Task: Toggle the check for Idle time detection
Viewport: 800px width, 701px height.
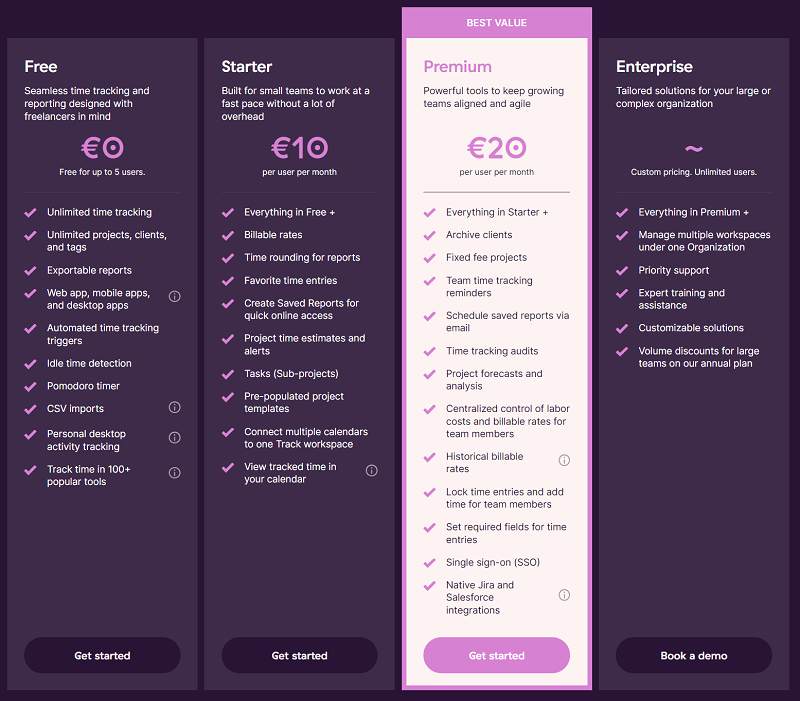Action: 30,364
